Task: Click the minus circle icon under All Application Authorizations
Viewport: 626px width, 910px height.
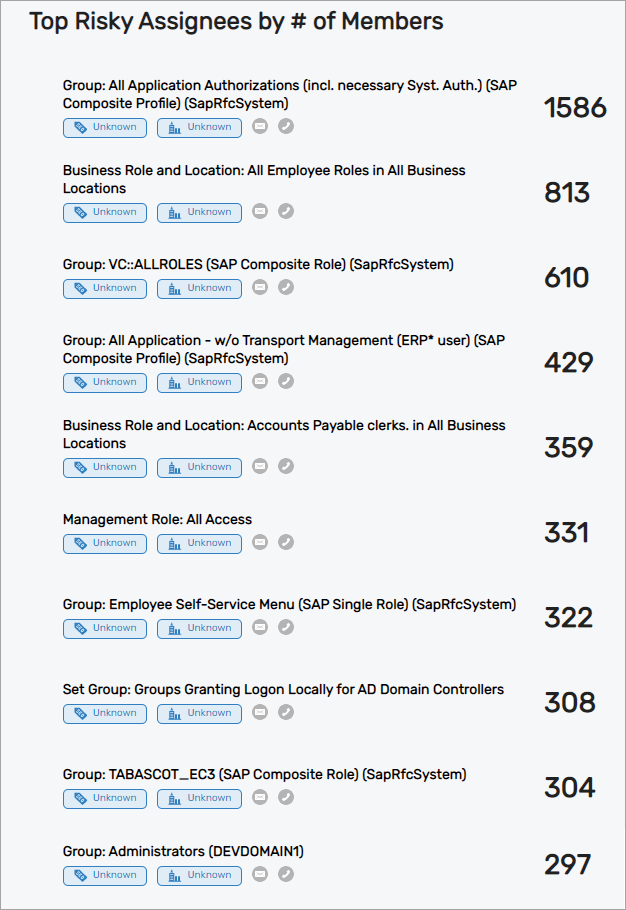Action: click(x=260, y=127)
